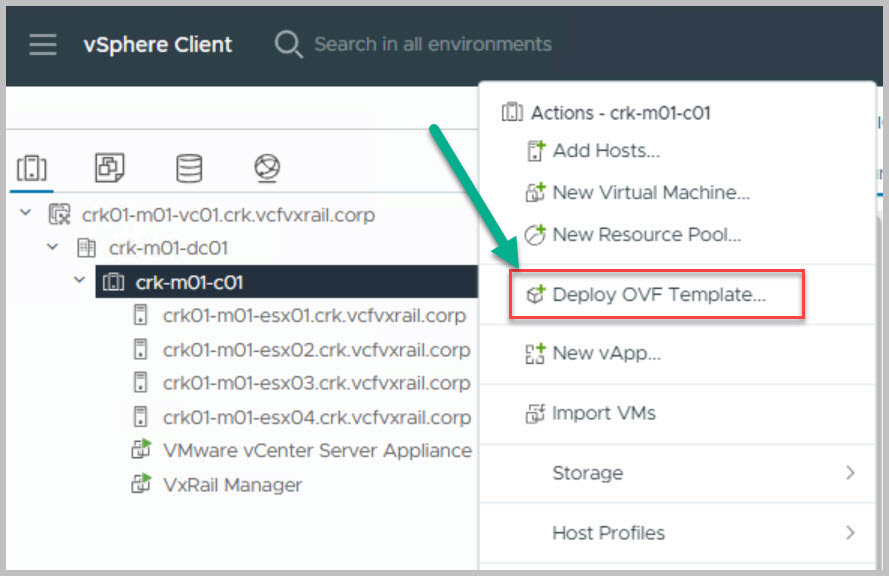
Task: Click the vSphere Client title link
Action: (157, 45)
